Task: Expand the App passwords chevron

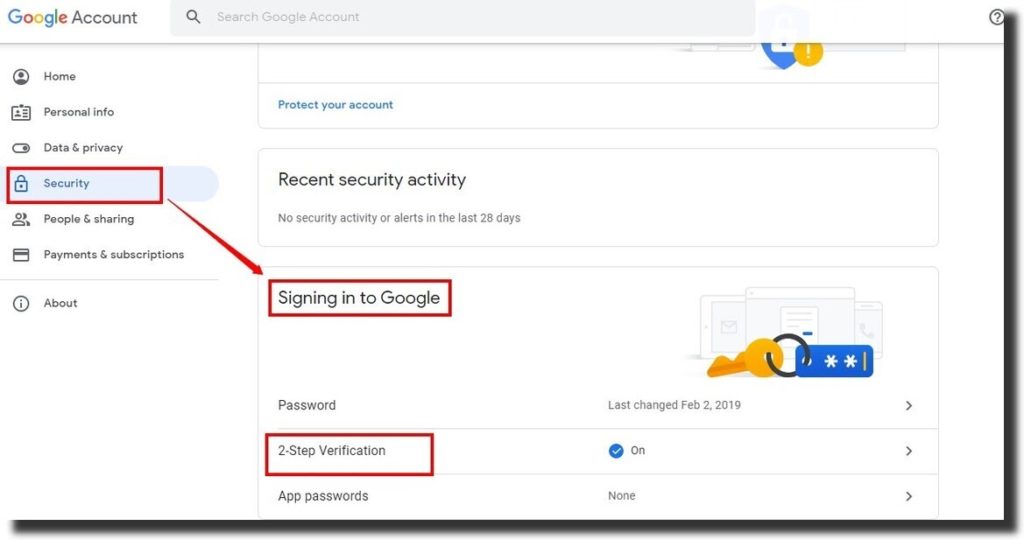Action: [x=908, y=496]
